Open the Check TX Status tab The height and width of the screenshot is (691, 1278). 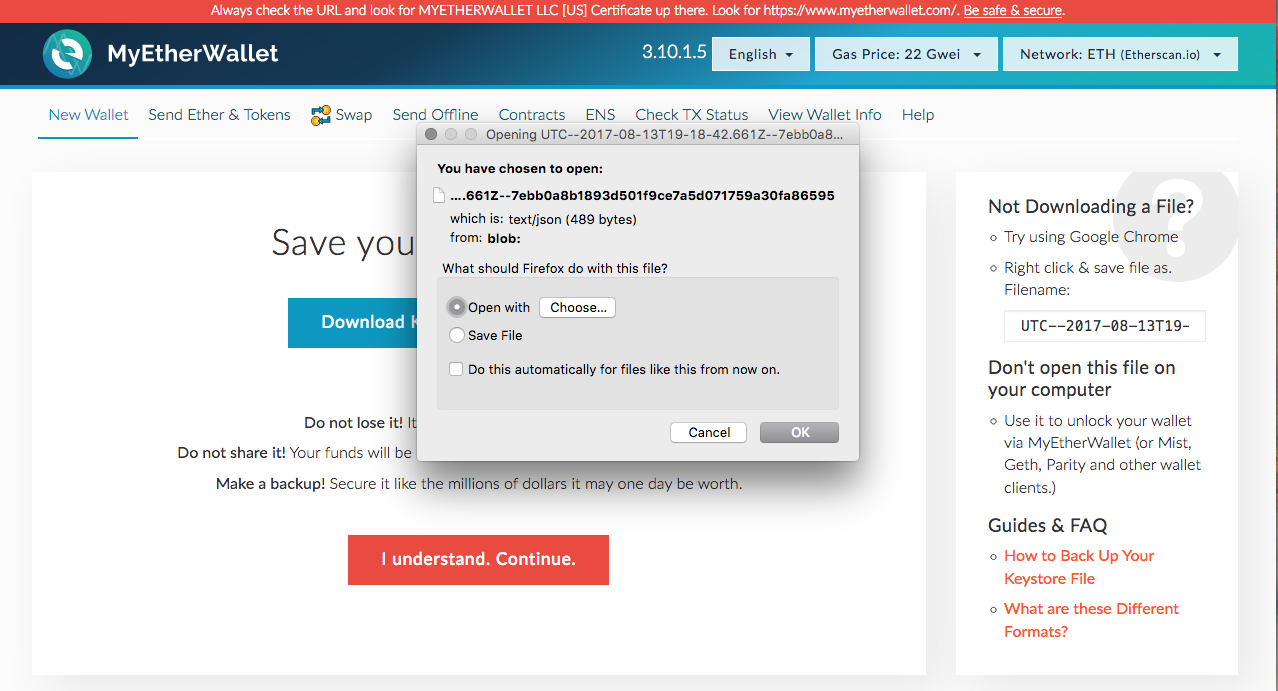[692, 114]
